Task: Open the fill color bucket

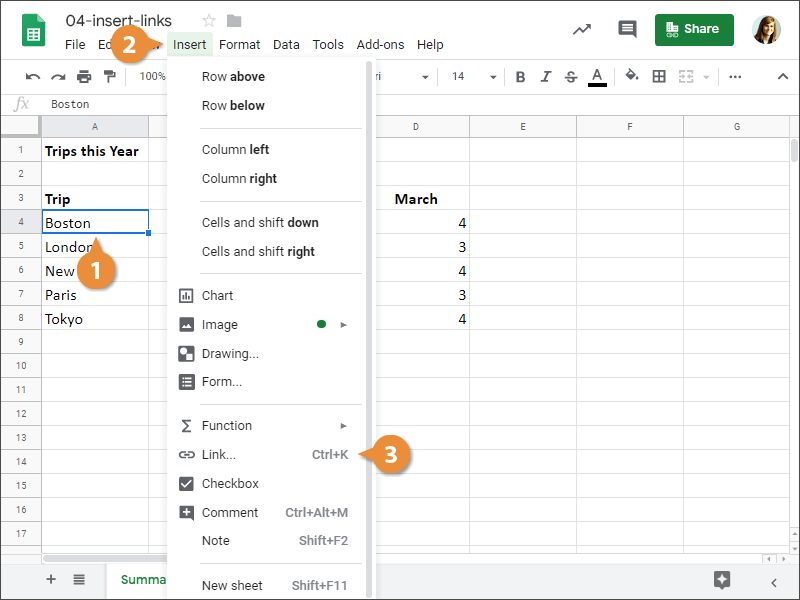Action: 632,77
